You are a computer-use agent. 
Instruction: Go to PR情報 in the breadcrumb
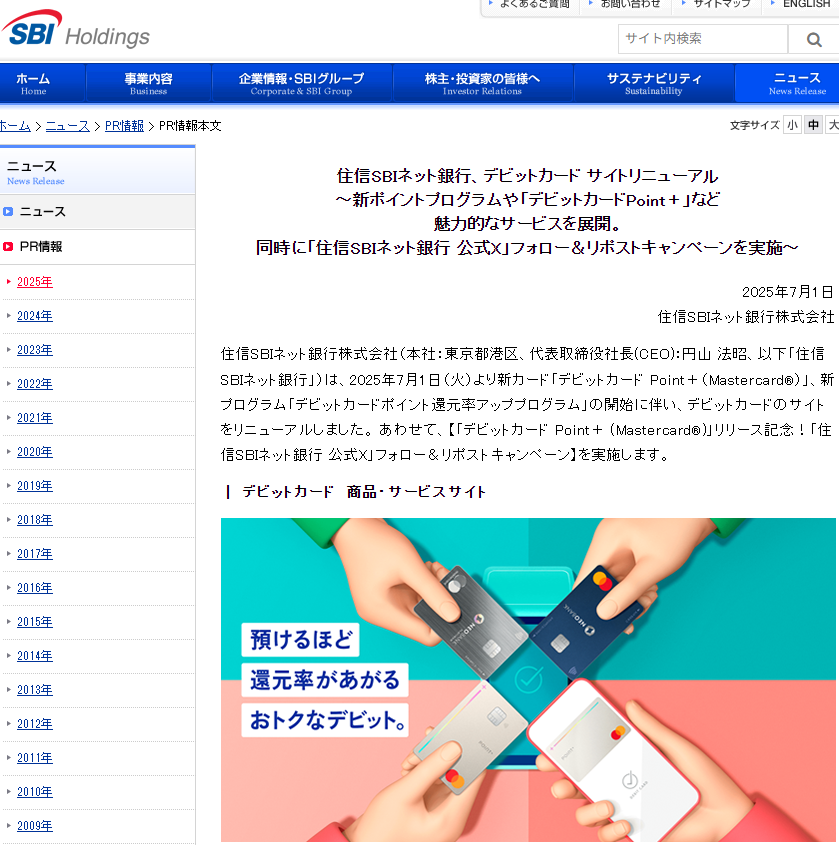click(124, 126)
